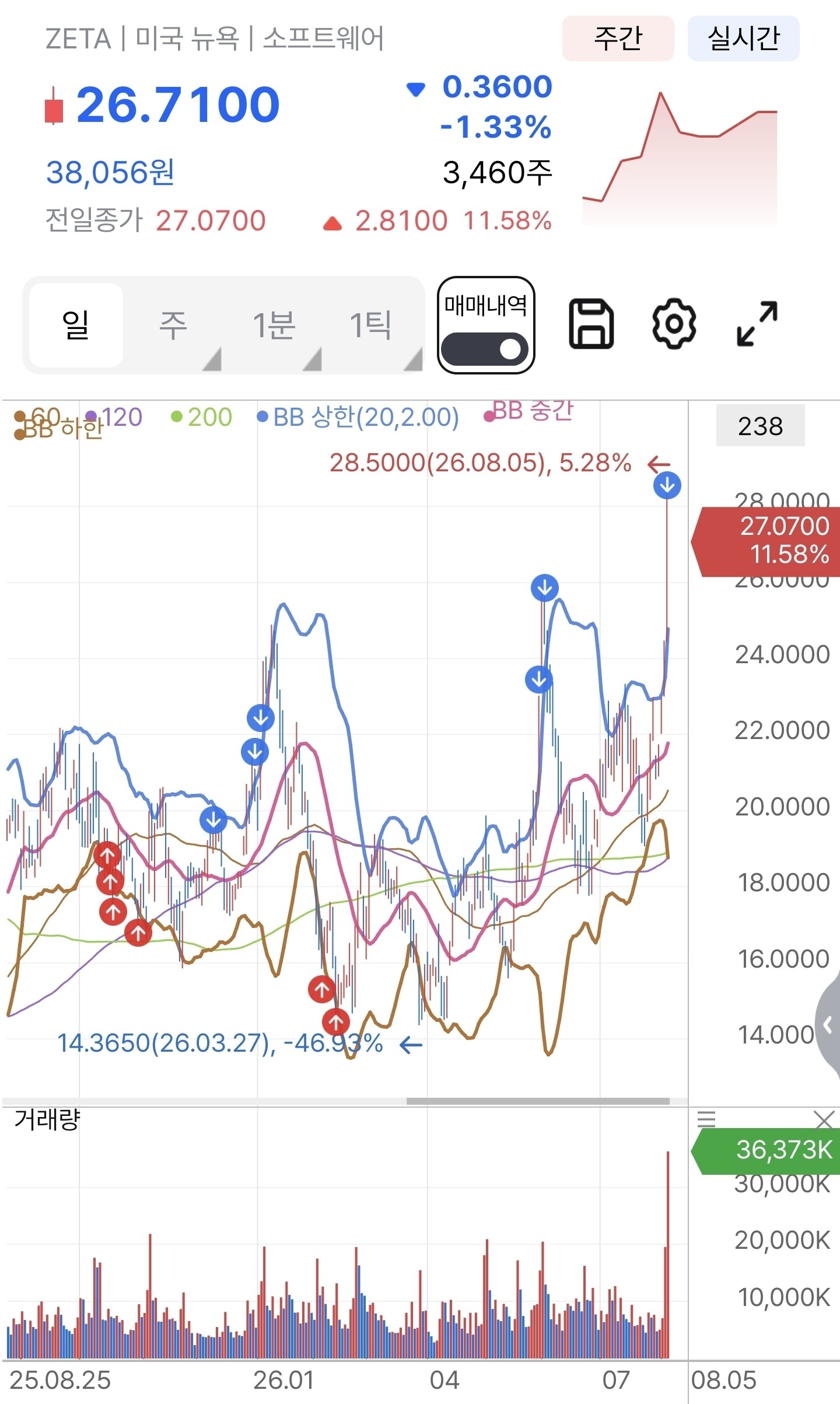Click the chart horizontal scrollbar
This screenshot has height=1404, width=840.
(x=538, y=1101)
